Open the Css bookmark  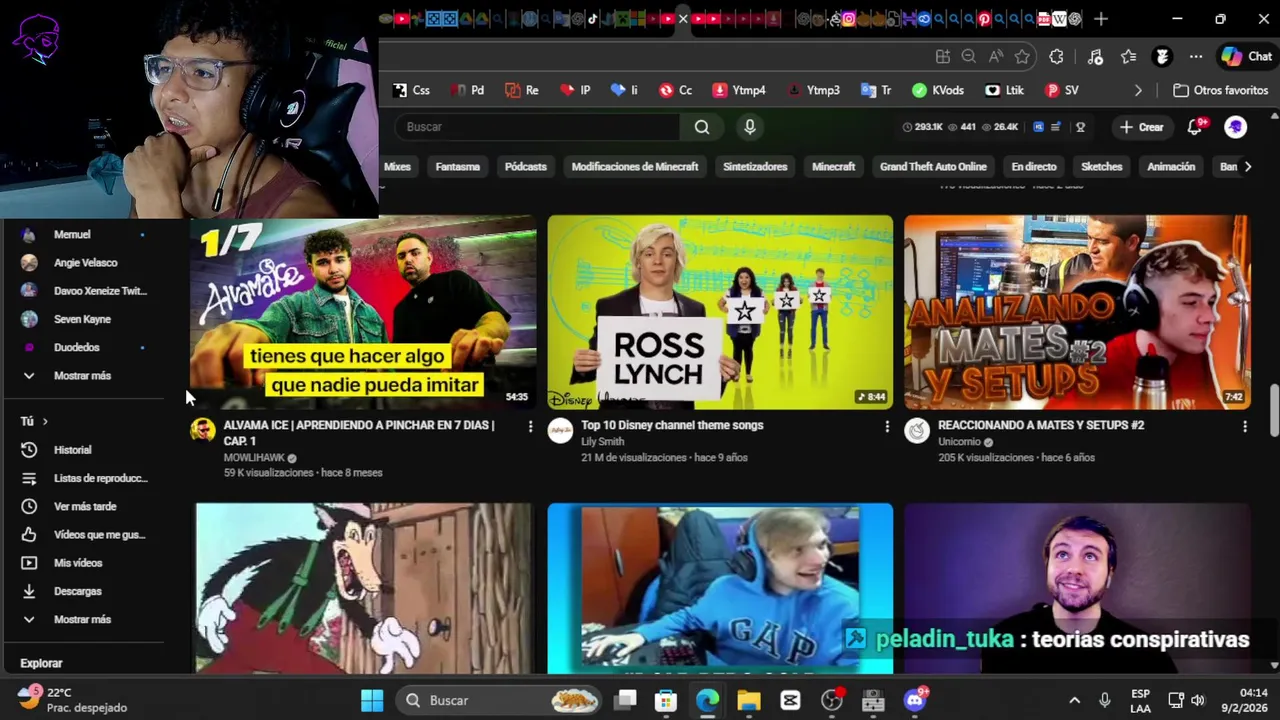click(x=411, y=90)
